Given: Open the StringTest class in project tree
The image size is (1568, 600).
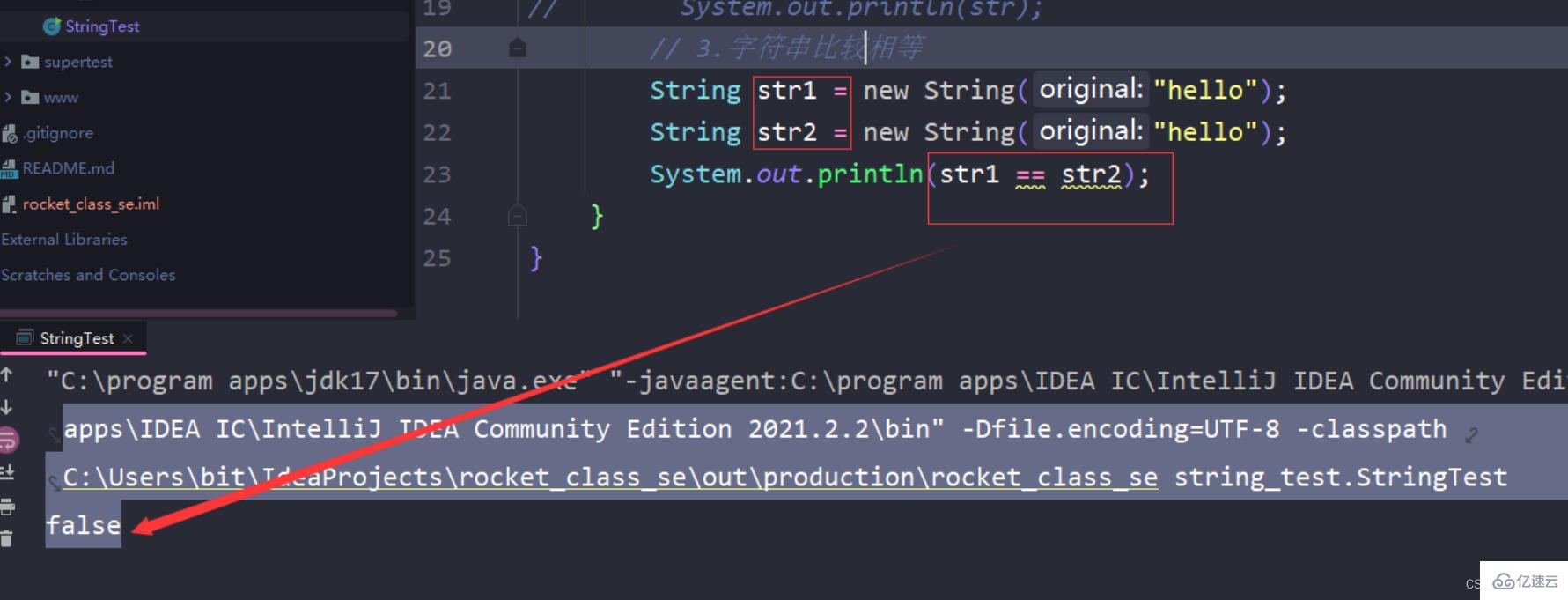Looking at the screenshot, I should coord(102,26).
